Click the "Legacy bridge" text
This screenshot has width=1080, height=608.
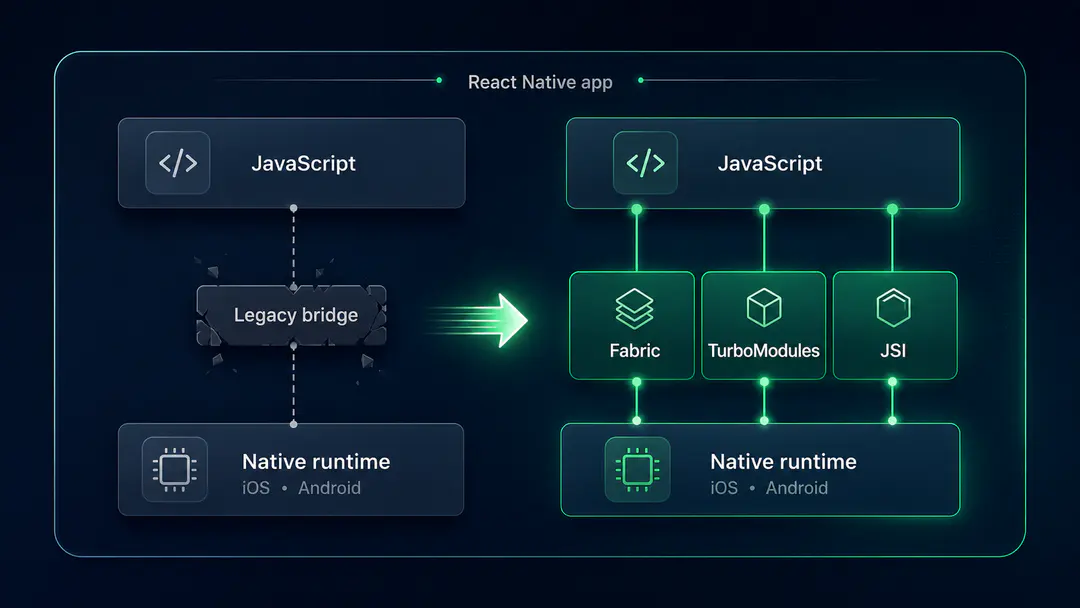[295, 315]
